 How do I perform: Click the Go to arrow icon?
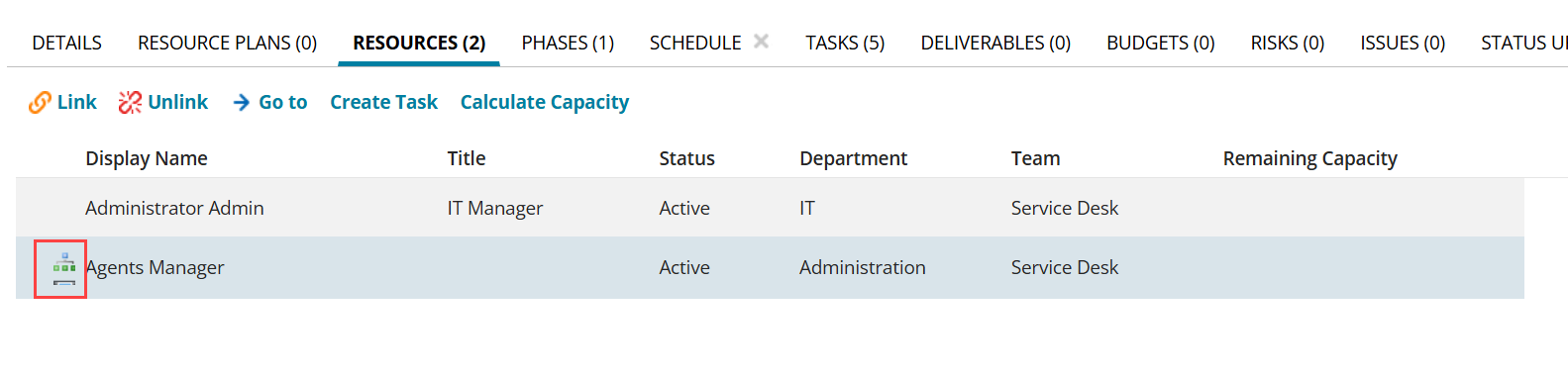pos(242,103)
